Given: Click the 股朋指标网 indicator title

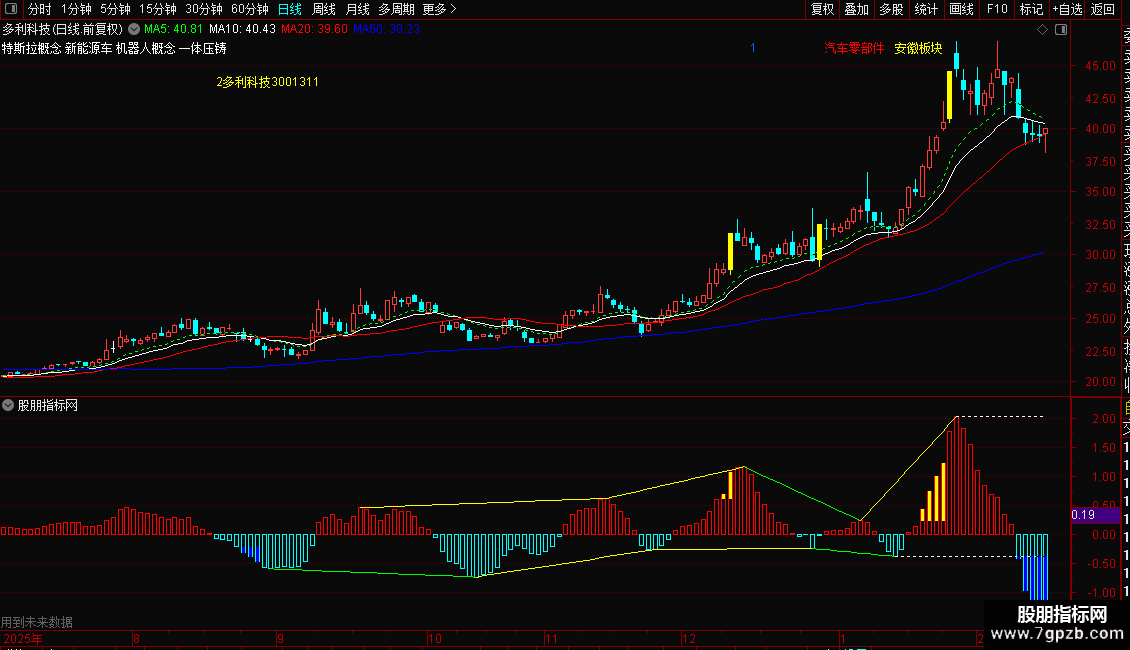Looking at the screenshot, I should 48,406.
